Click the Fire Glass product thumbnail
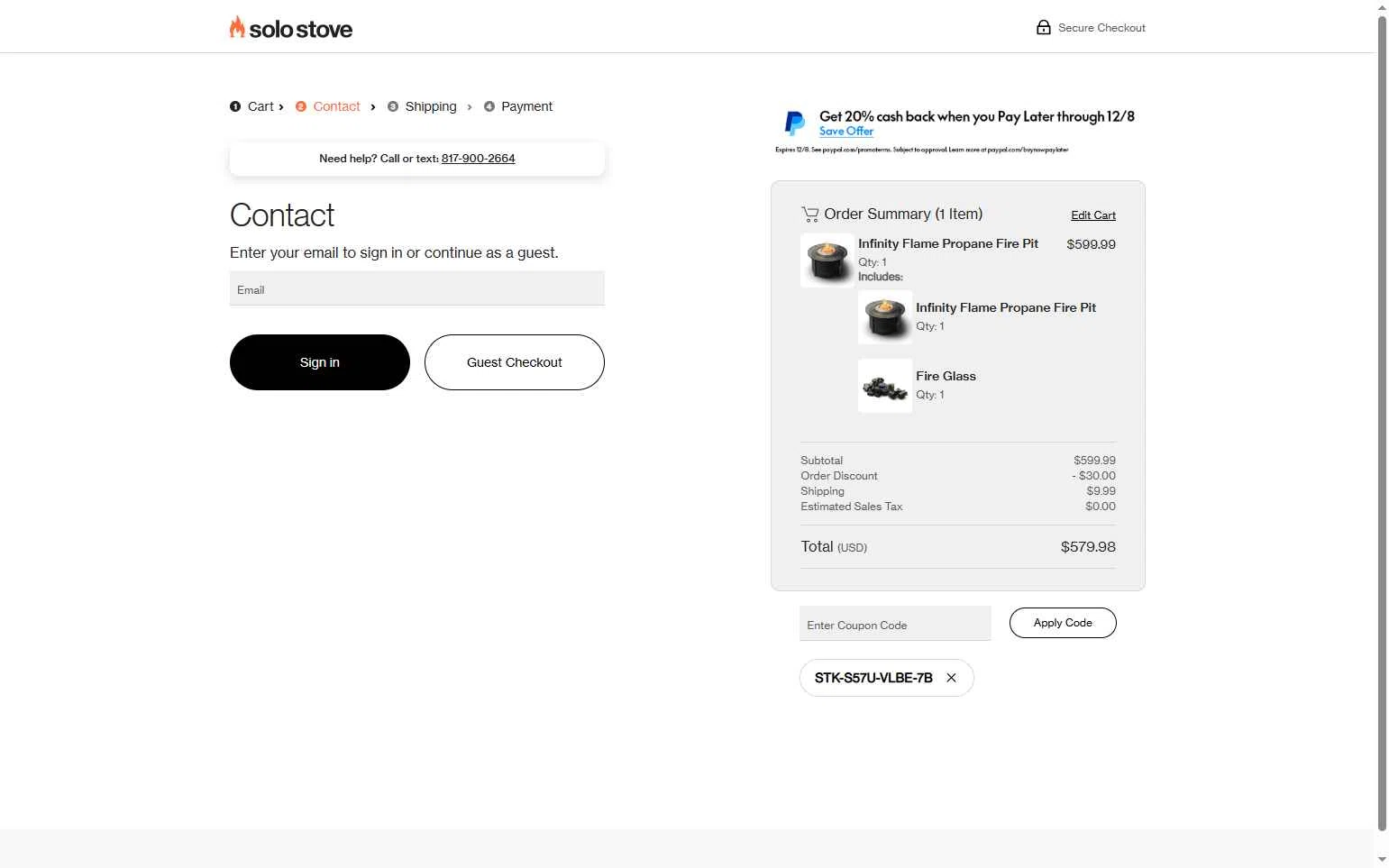Image resolution: width=1389 pixels, height=868 pixels. (885, 386)
